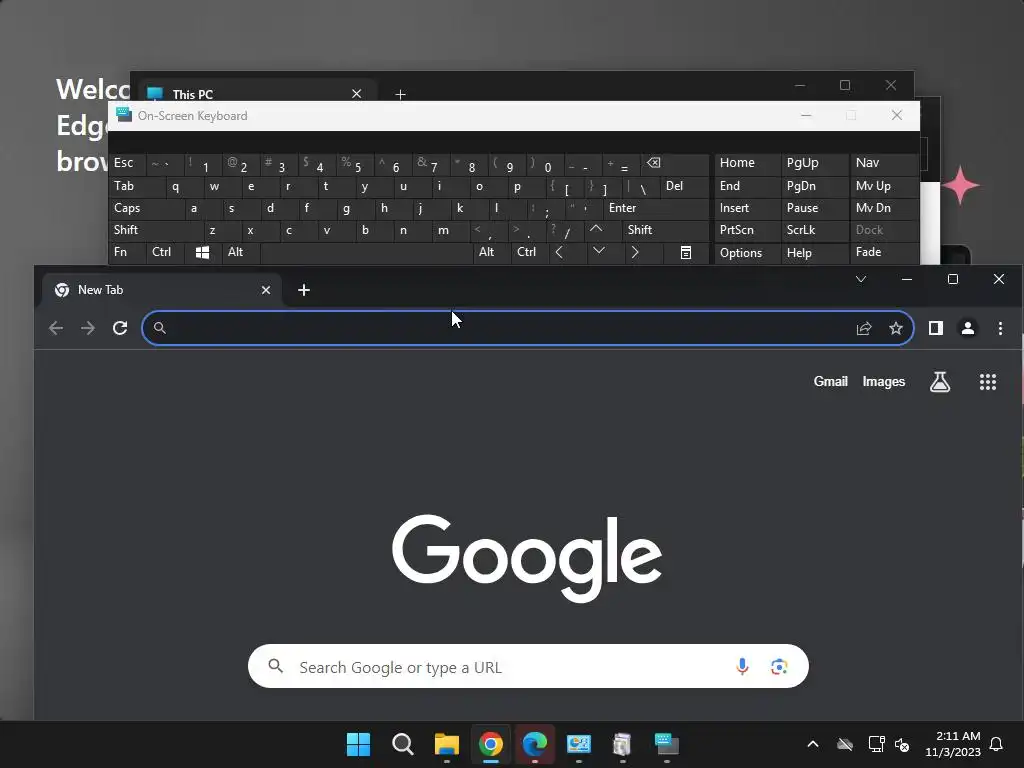Focus Chrome's address bar
The image size is (1024, 768).
[528, 328]
